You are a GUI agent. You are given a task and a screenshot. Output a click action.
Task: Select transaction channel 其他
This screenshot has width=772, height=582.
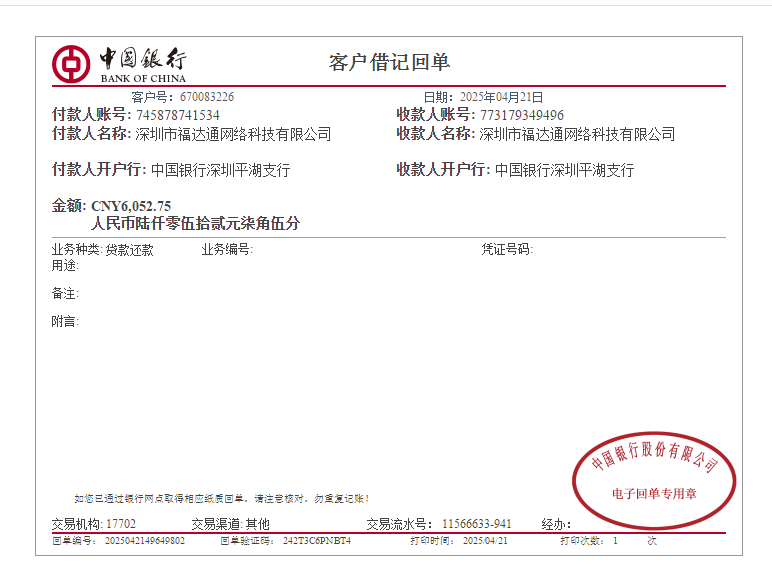(257, 524)
